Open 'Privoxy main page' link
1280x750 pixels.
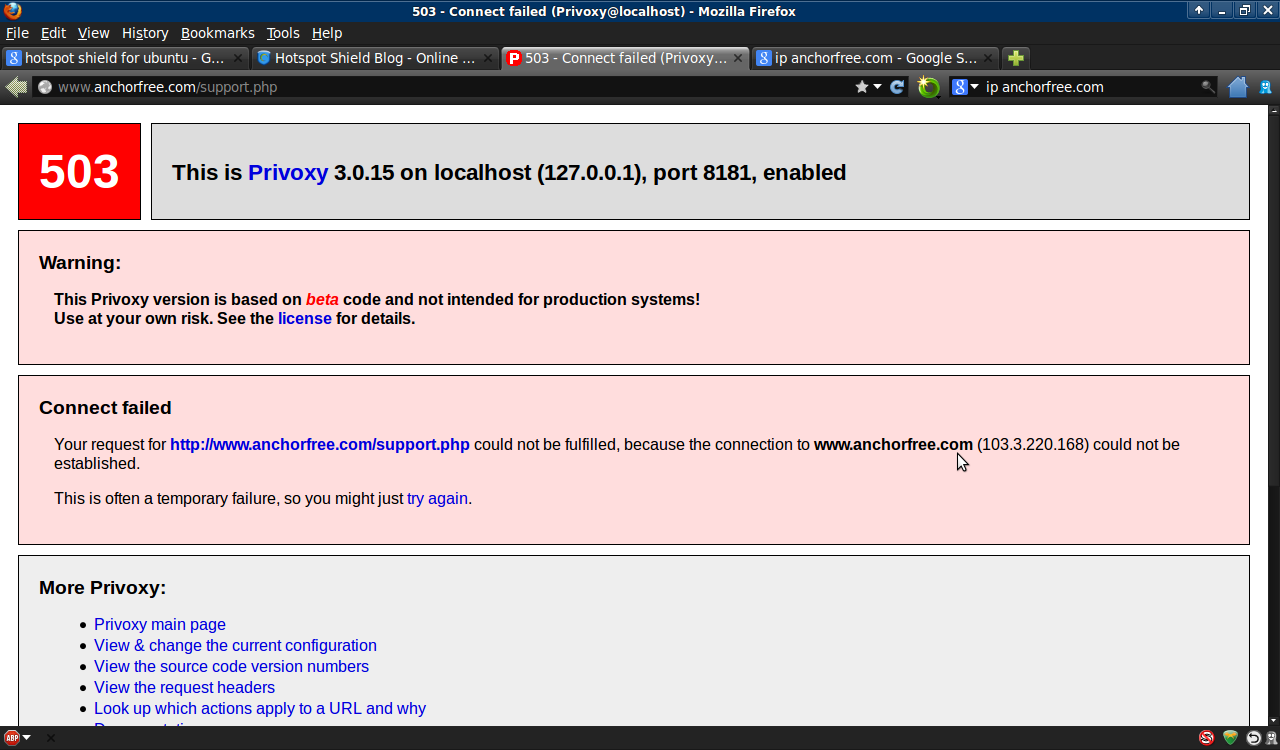coord(160,624)
